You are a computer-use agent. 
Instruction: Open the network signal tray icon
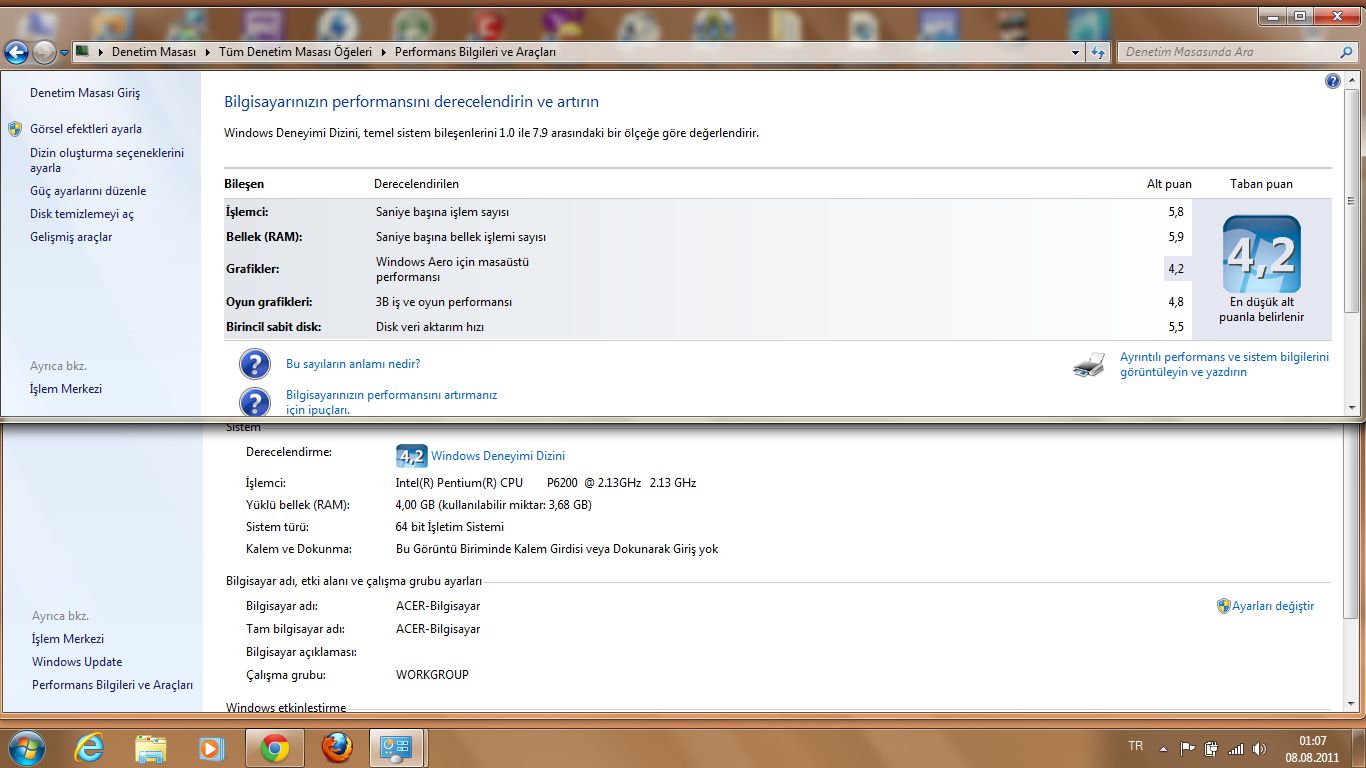[x=1236, y=747]
